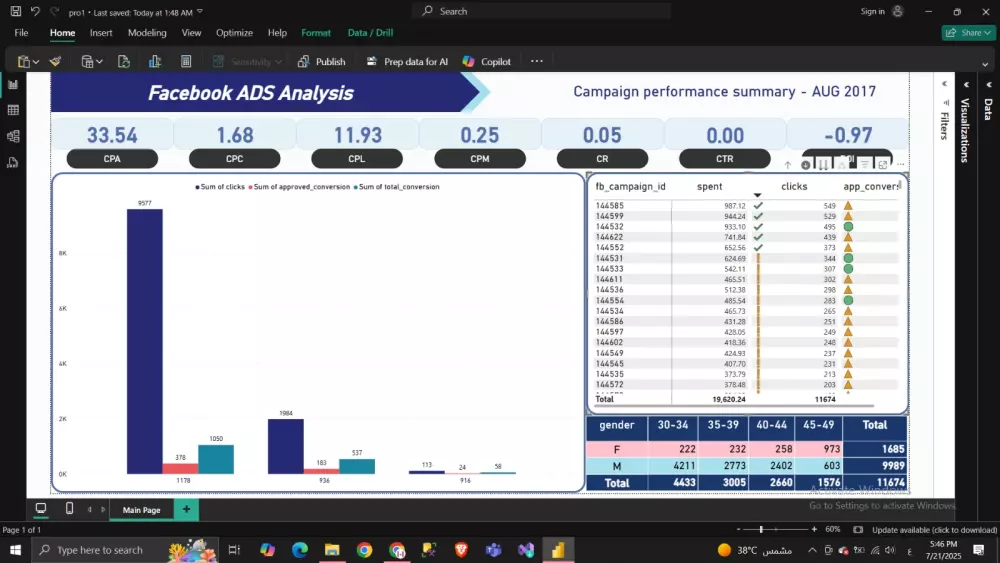The height and width of the screenshot is (563, 1000).
Task: Open More options ellipsis on table visual
Action: (x=901, y=165)
